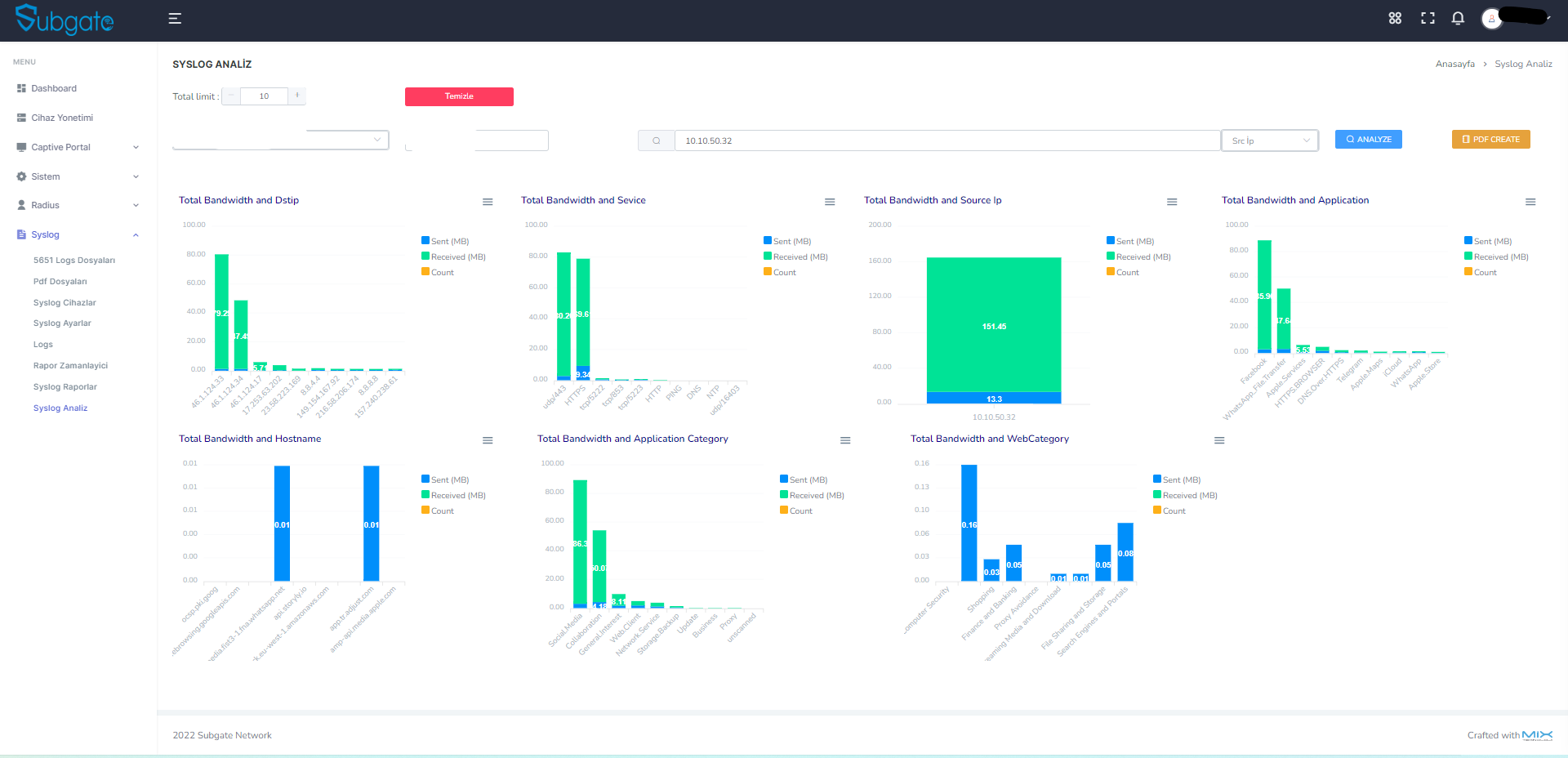
Task: Select Syslog Raporlar in the sidebar
Action: click(x=65, y=386)
